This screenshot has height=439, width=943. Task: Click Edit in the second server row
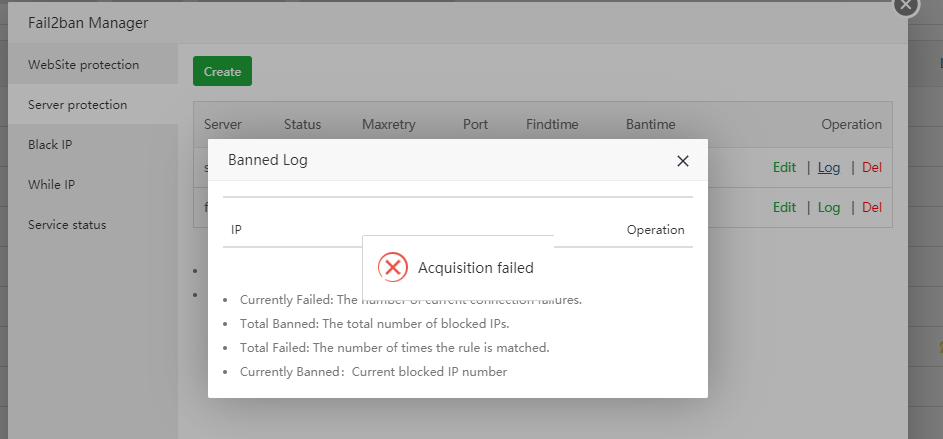click(784, 207)
